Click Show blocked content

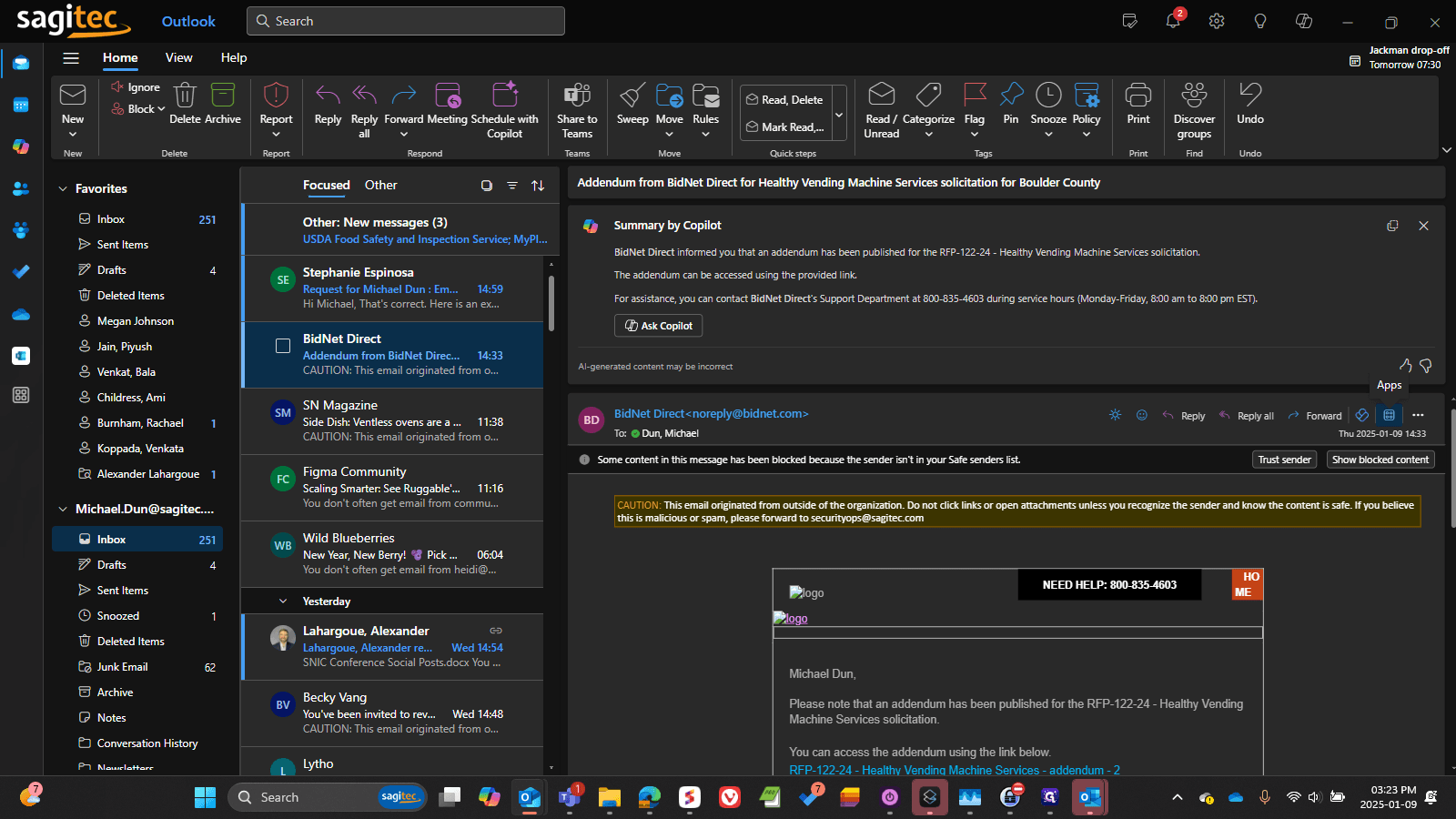[x=1380, y=460]
